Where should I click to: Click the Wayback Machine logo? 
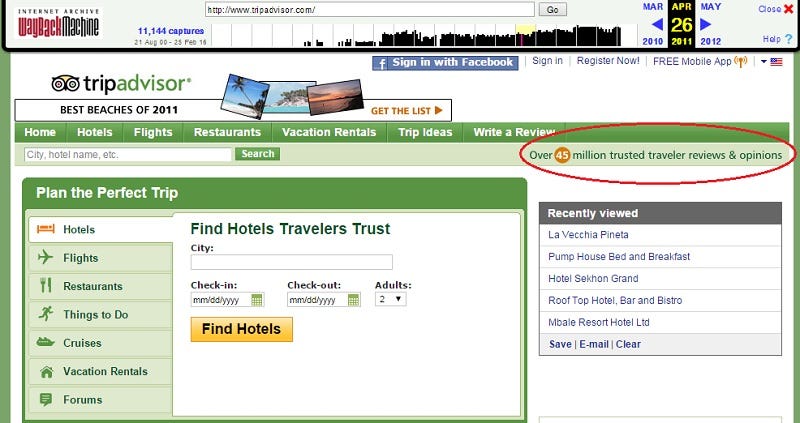click(58, 23)
